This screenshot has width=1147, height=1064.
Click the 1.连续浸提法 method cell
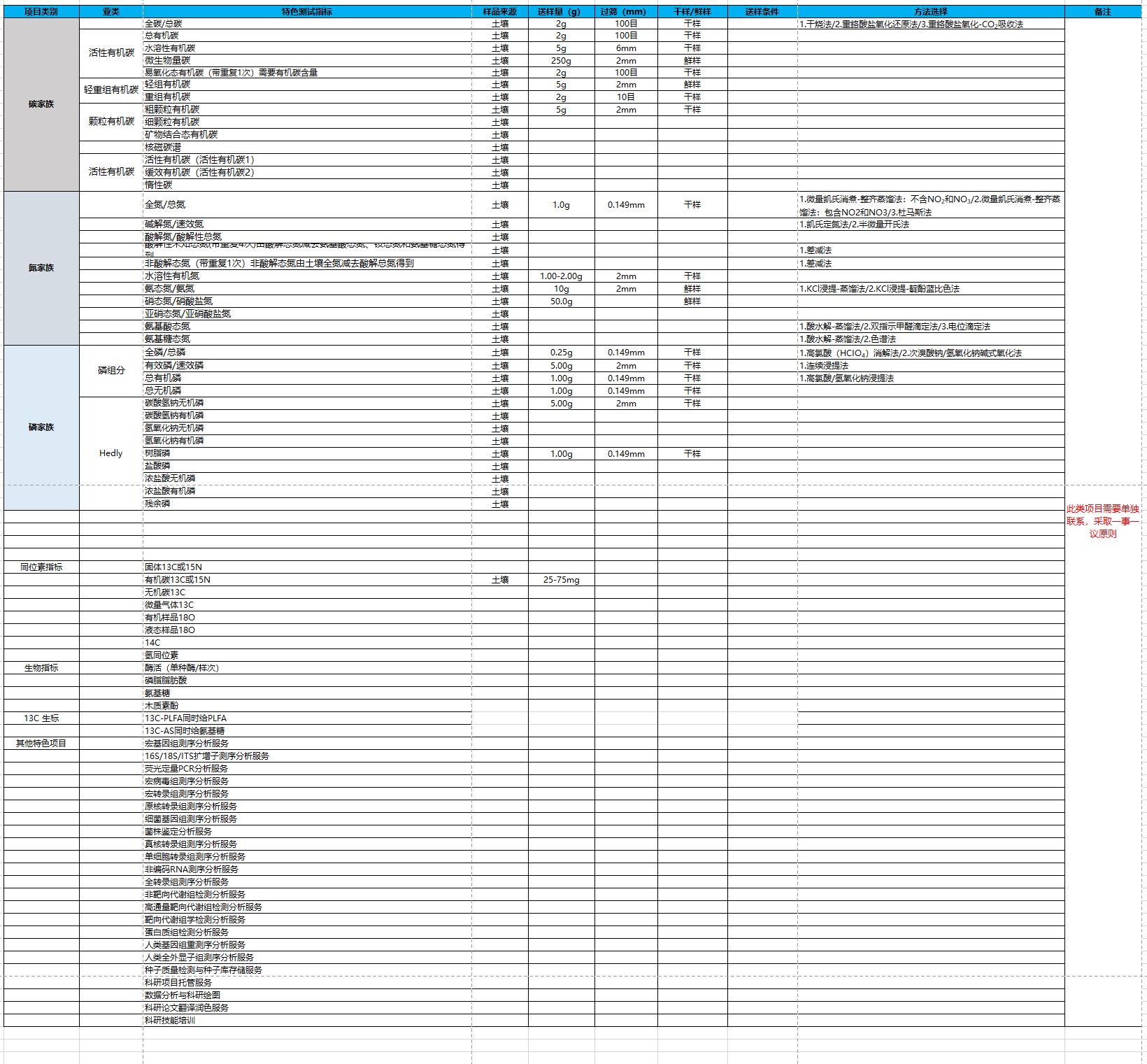tap(824, 366)
